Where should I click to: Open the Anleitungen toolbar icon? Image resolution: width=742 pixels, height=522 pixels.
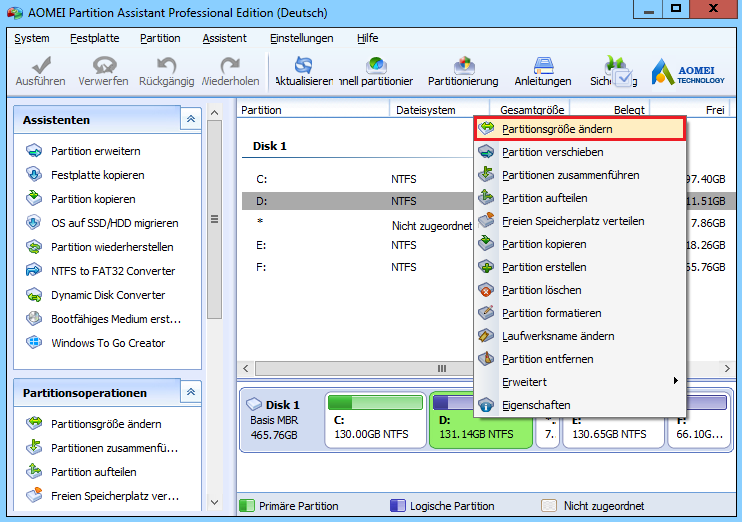point(543,65)
